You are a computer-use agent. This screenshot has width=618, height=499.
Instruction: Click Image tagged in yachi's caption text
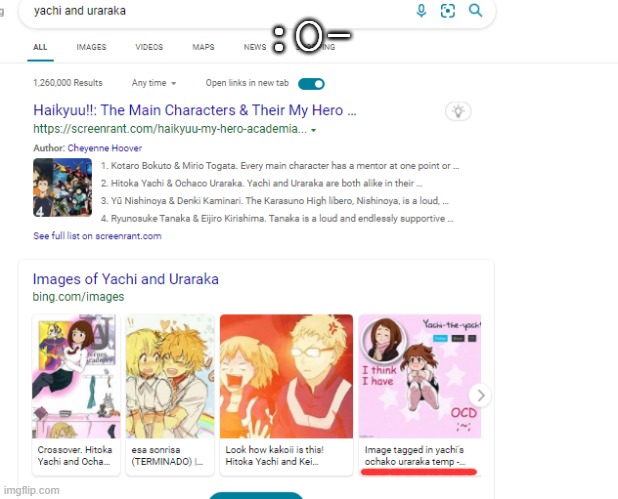[x=415, y=456]
